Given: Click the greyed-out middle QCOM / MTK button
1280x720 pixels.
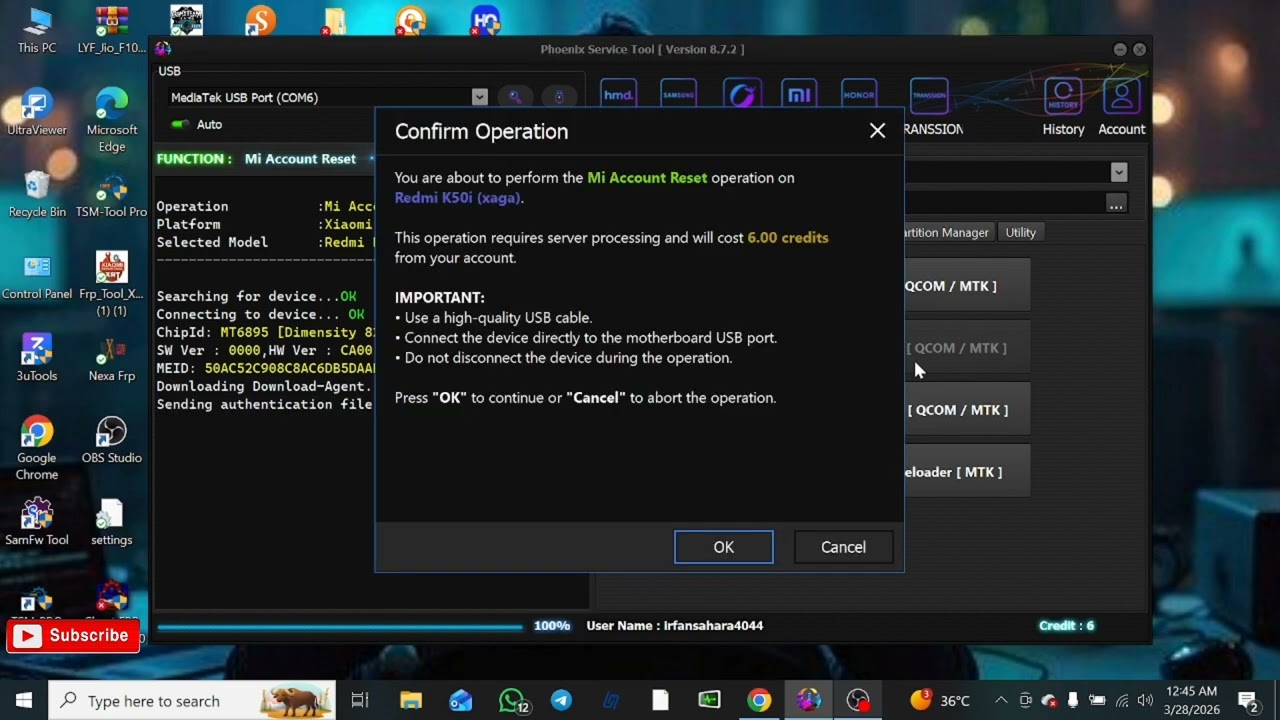Looking at the screenshot, I should tap(967, 348).
